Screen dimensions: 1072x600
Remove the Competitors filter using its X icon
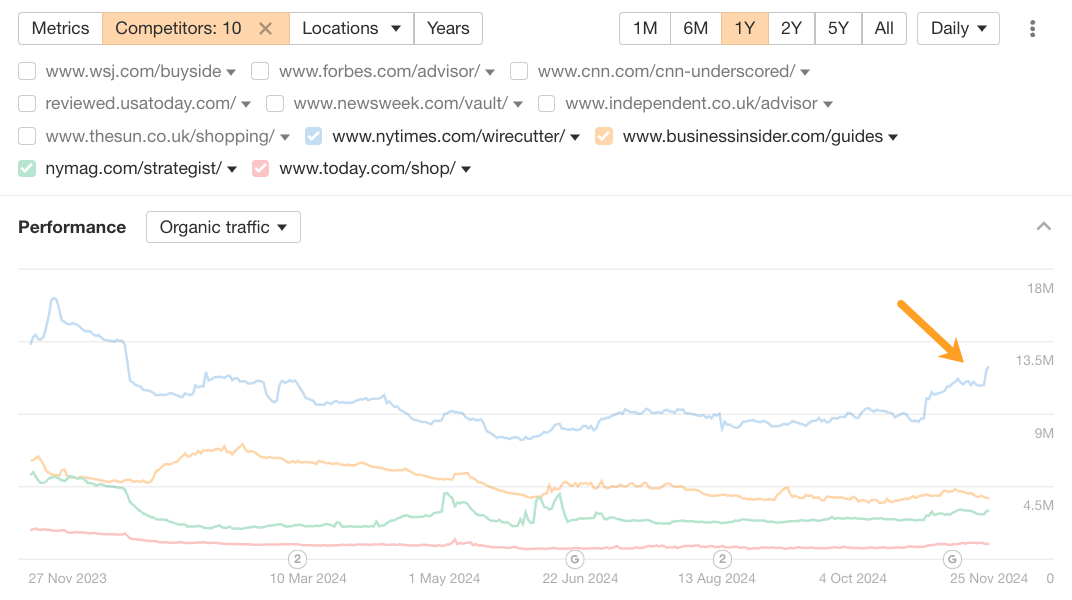tap(265, 29)
